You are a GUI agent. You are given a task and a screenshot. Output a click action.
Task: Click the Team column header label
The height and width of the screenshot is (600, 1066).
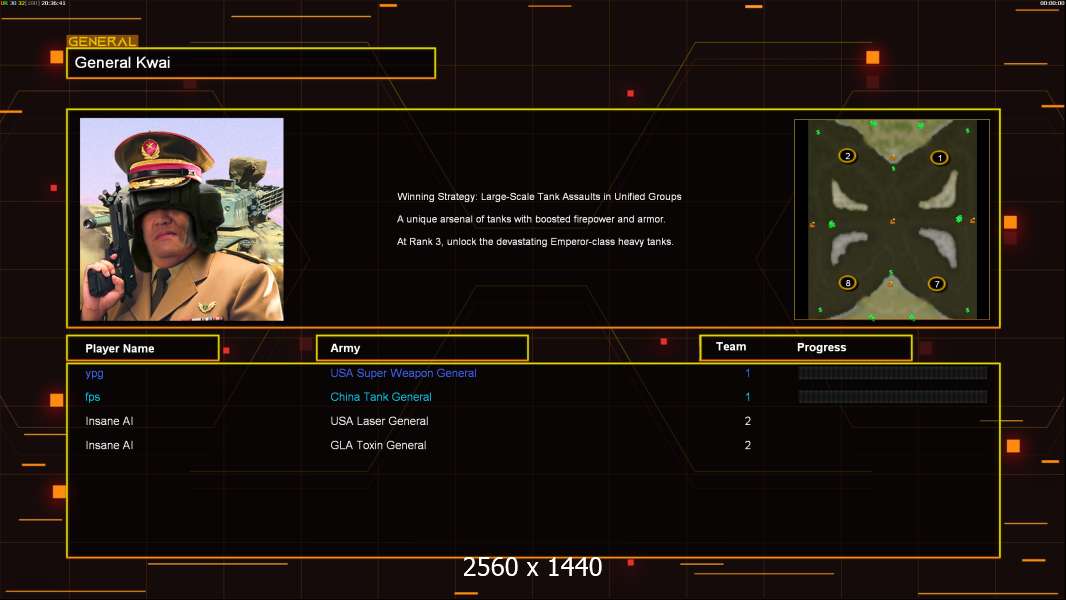coord(731,347)
